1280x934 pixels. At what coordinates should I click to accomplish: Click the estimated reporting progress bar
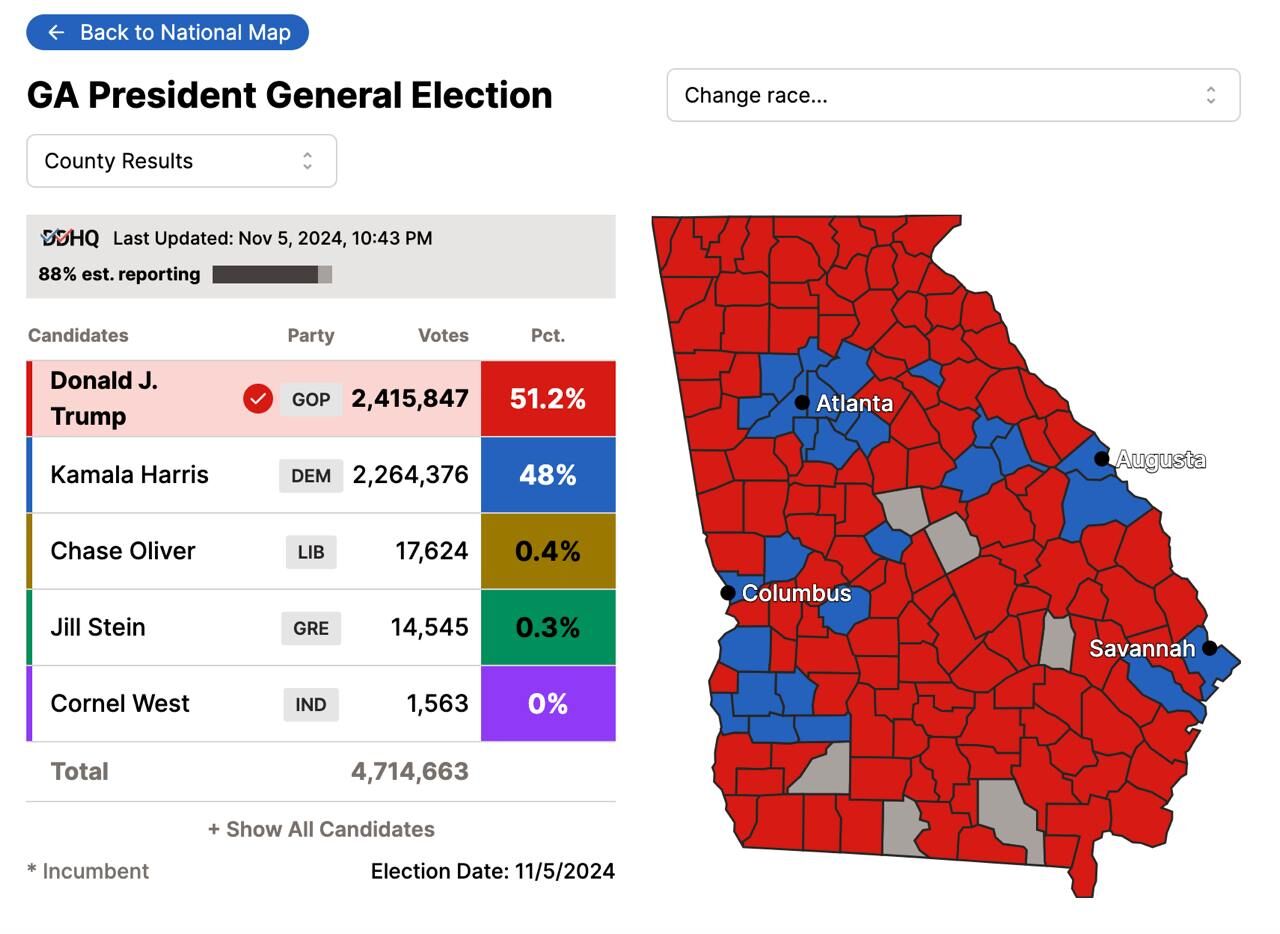pos(272,274)
